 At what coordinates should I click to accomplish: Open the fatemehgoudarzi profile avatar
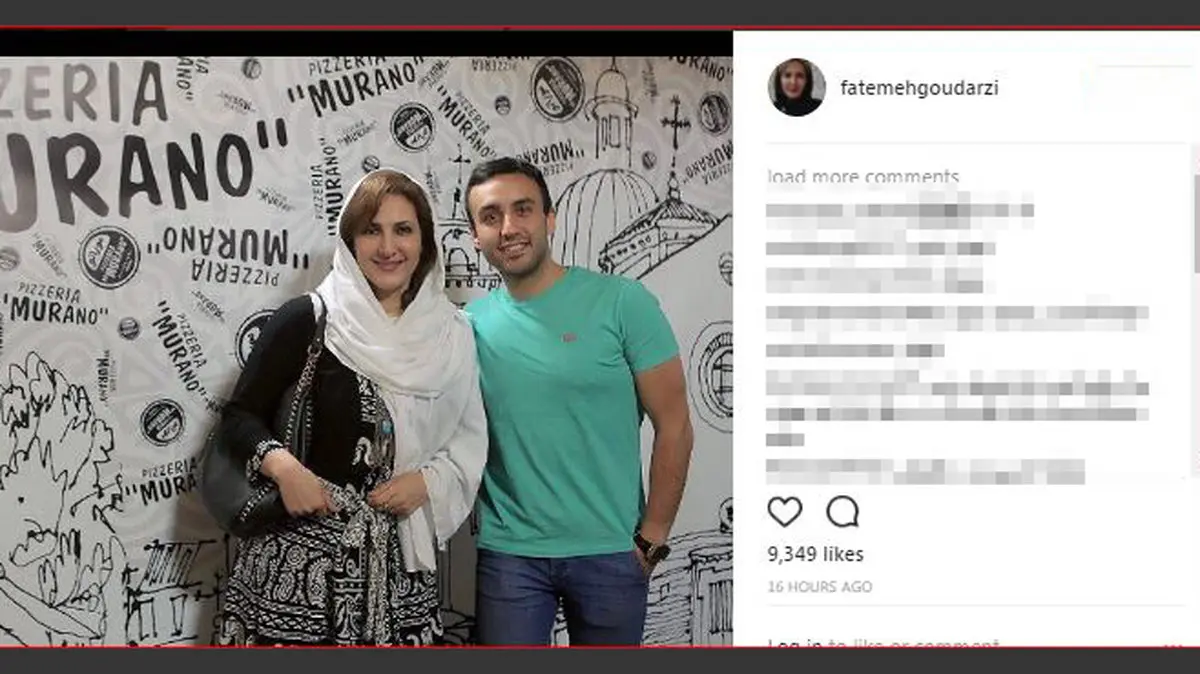pos(797,88)
